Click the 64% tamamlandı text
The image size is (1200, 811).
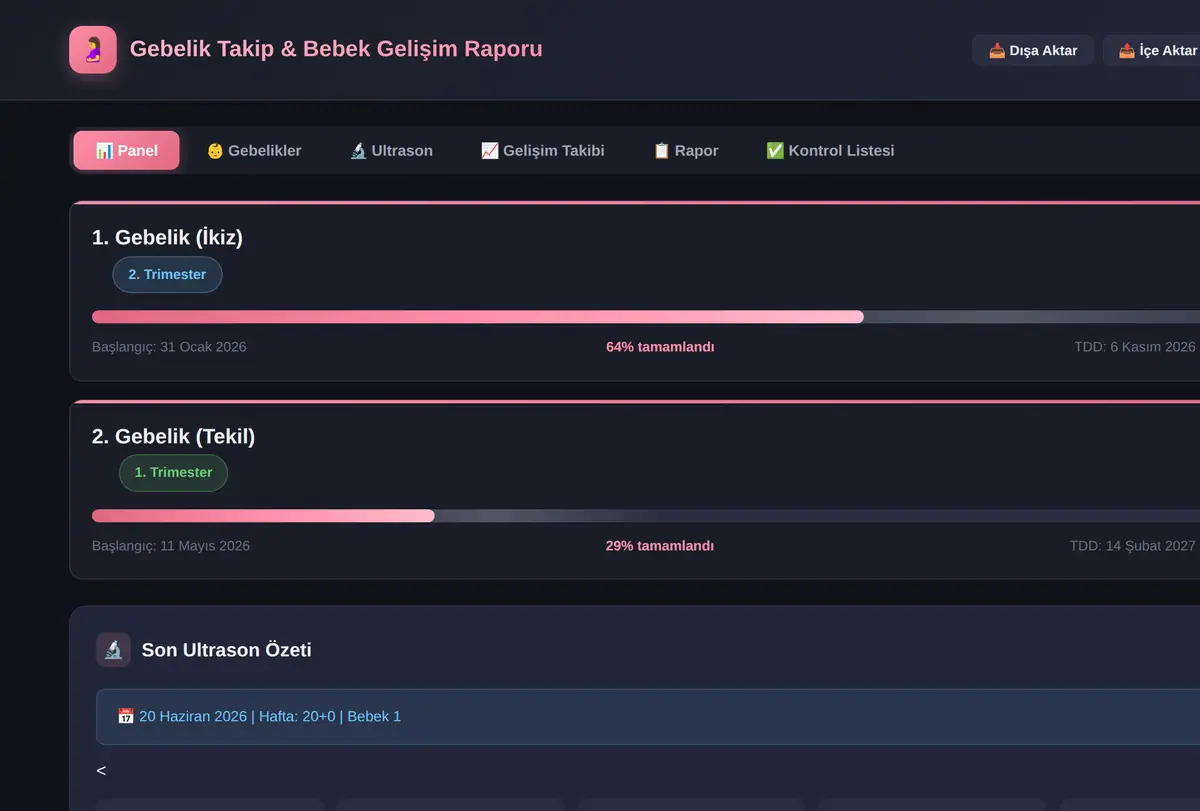pyautogui.click(x=660, y=347)
